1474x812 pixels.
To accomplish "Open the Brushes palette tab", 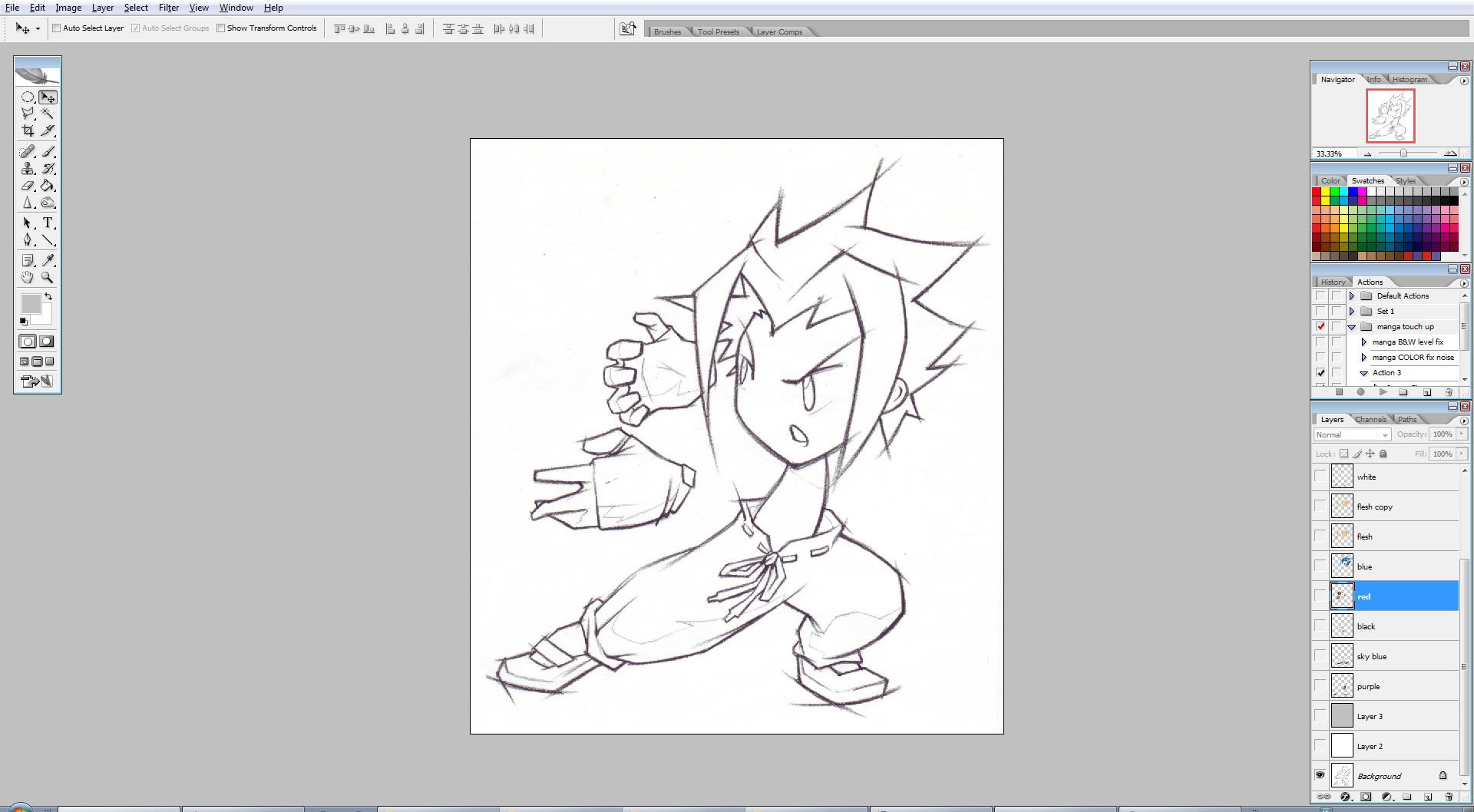I will pos(667,31).
